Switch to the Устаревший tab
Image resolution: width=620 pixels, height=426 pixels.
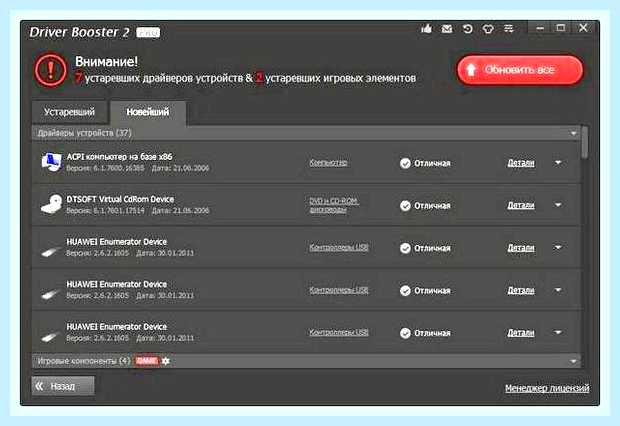[x=69, y=112]
